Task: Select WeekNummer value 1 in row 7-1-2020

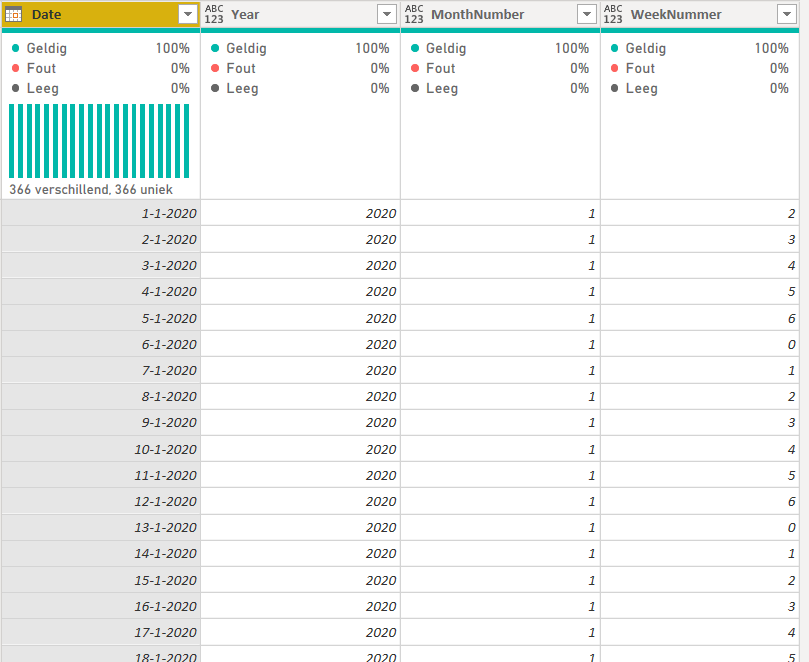Action: coord(700,370)
